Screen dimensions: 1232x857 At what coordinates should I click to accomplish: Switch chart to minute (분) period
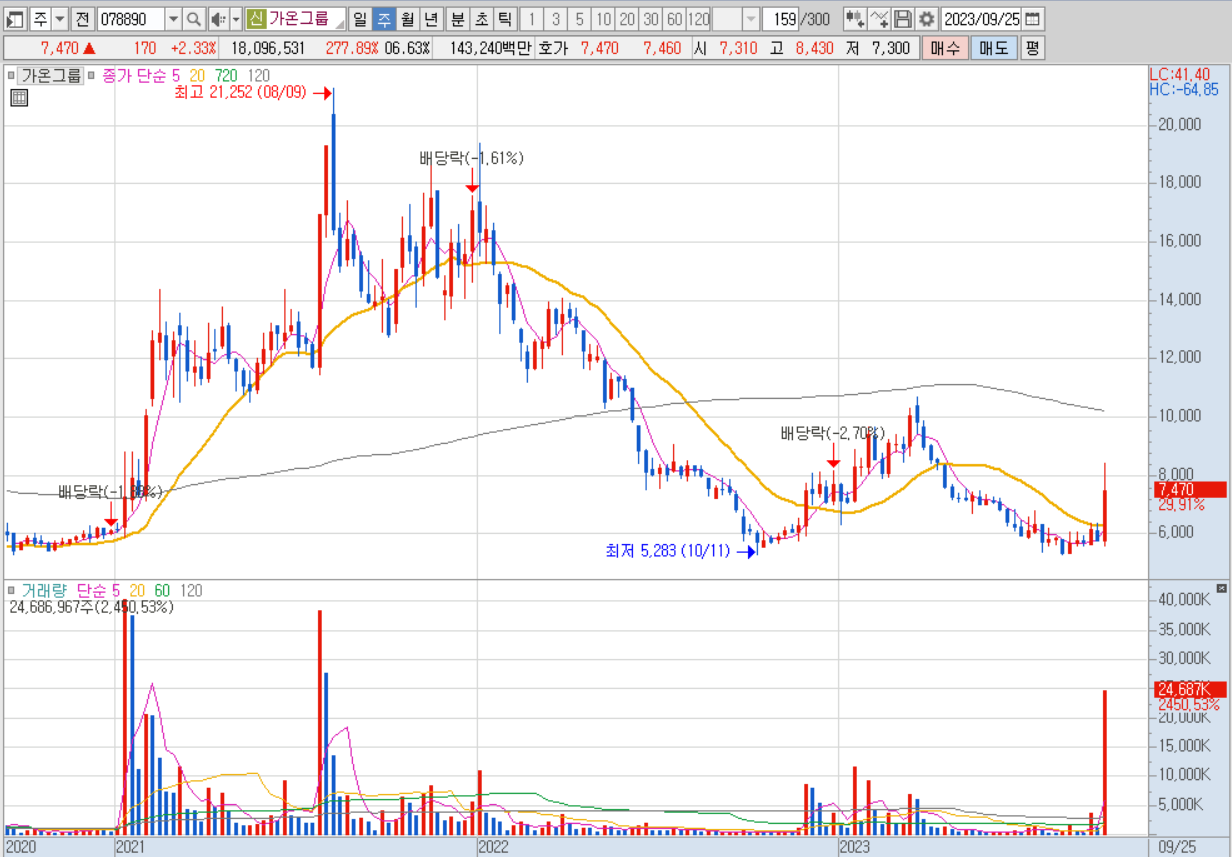pyautogui.click(x=457, y=19)
